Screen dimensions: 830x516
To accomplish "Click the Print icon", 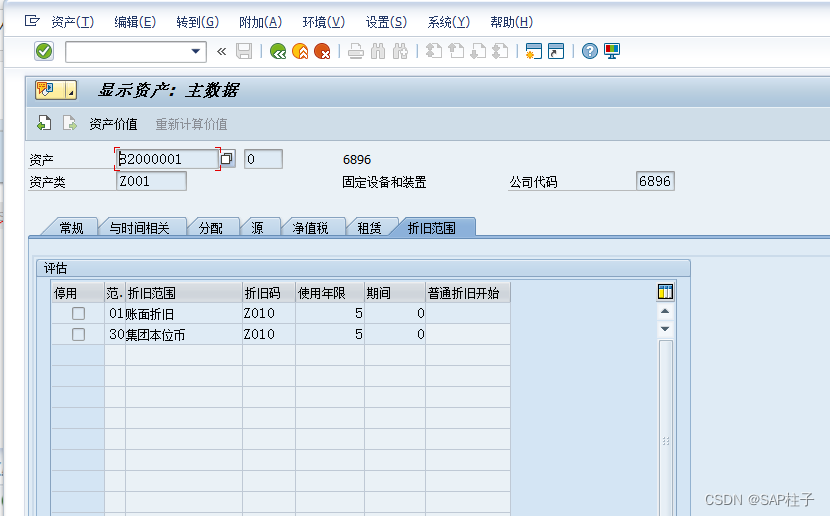I will click(x=356, y=51).
